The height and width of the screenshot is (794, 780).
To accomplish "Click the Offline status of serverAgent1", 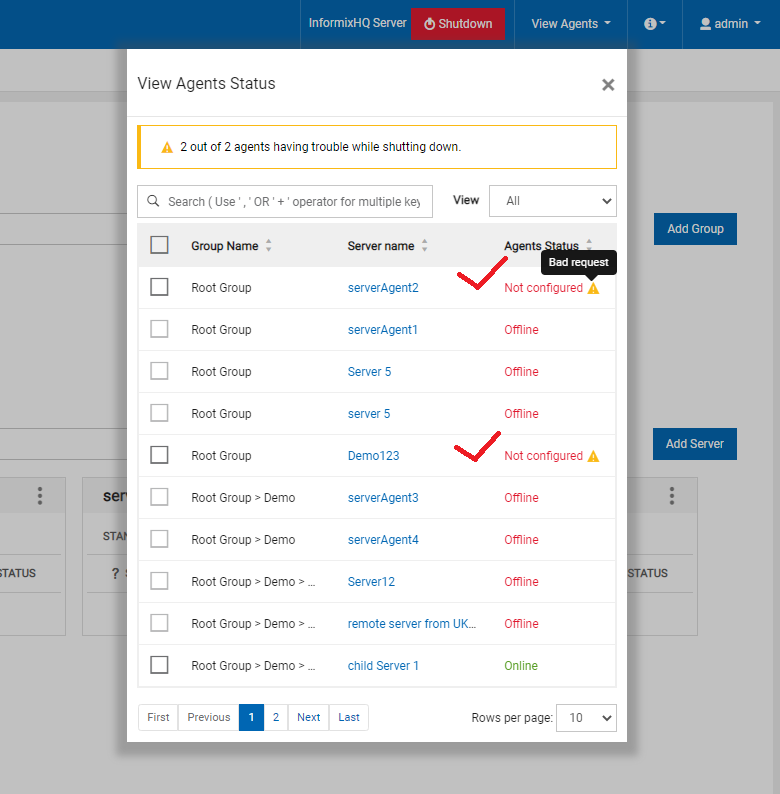I will (x=521, y=330).
